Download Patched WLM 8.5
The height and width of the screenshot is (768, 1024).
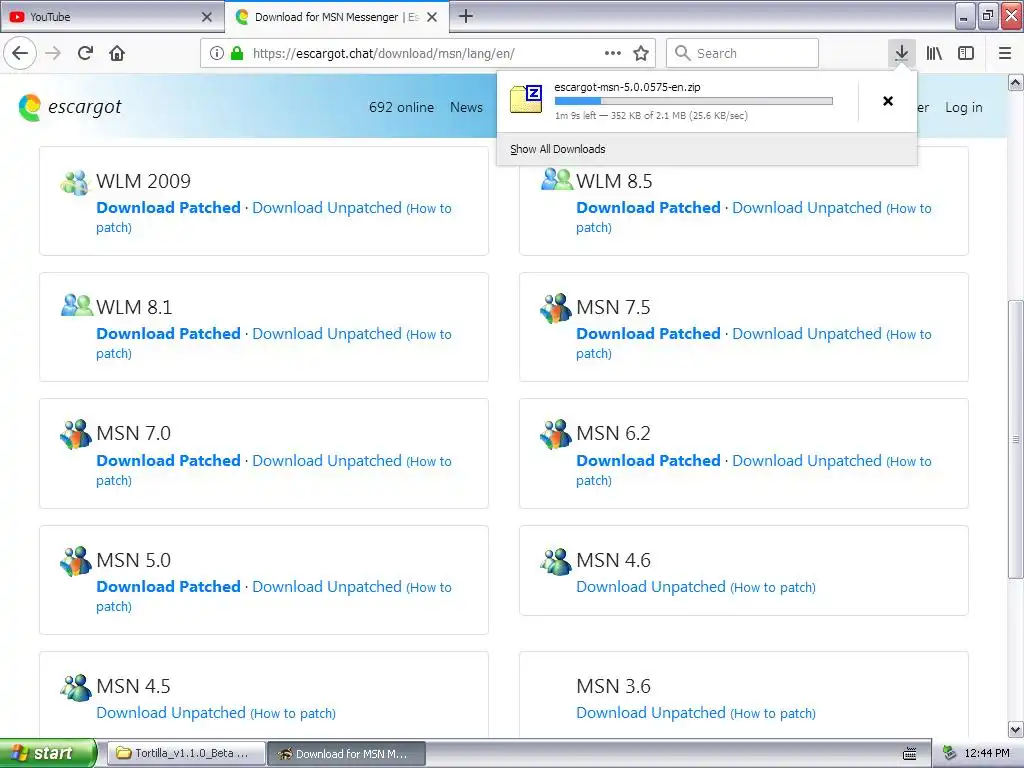(x=648, y=208)
